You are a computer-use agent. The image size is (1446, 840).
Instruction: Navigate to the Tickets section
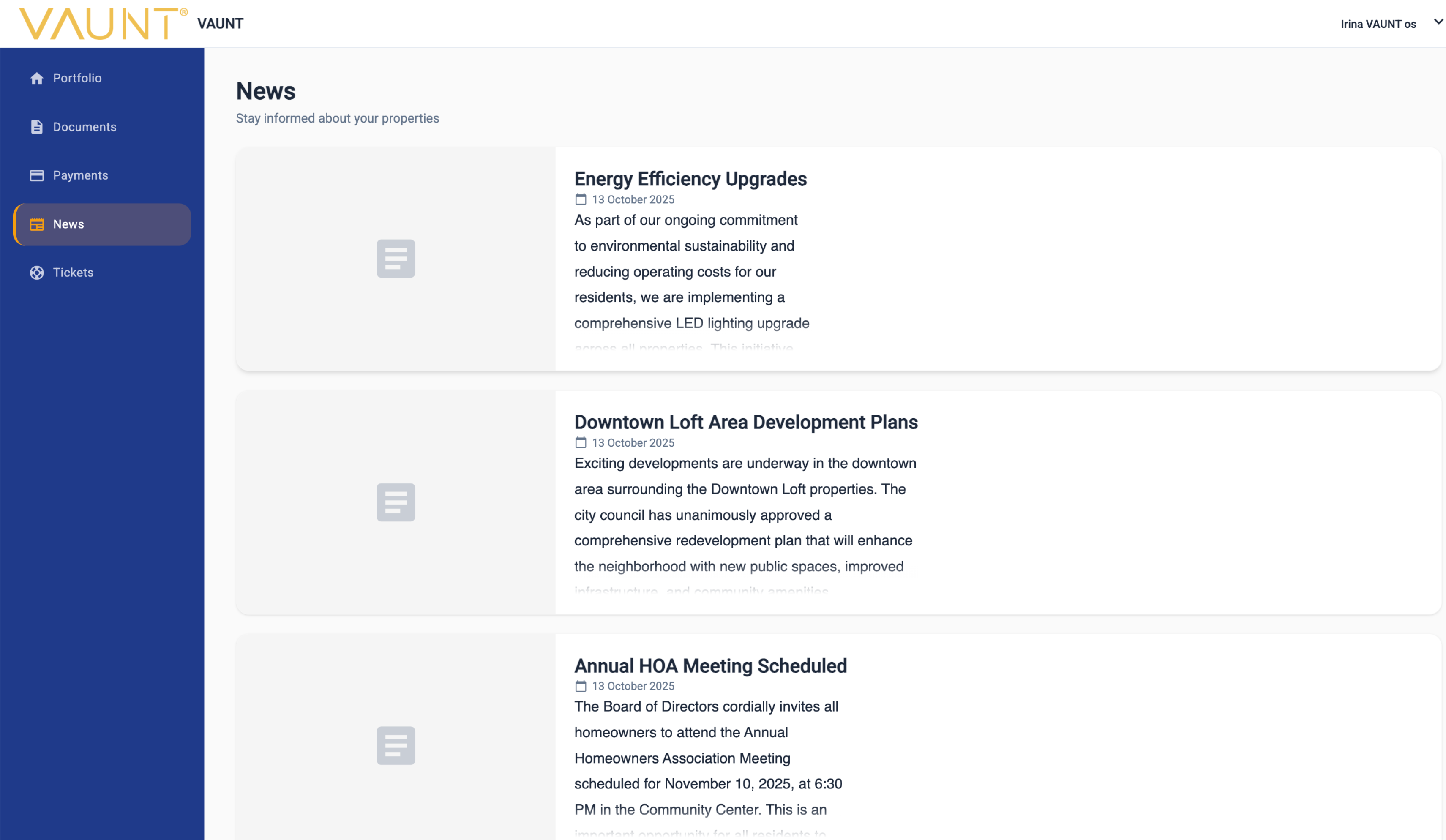tap(73, 273)
